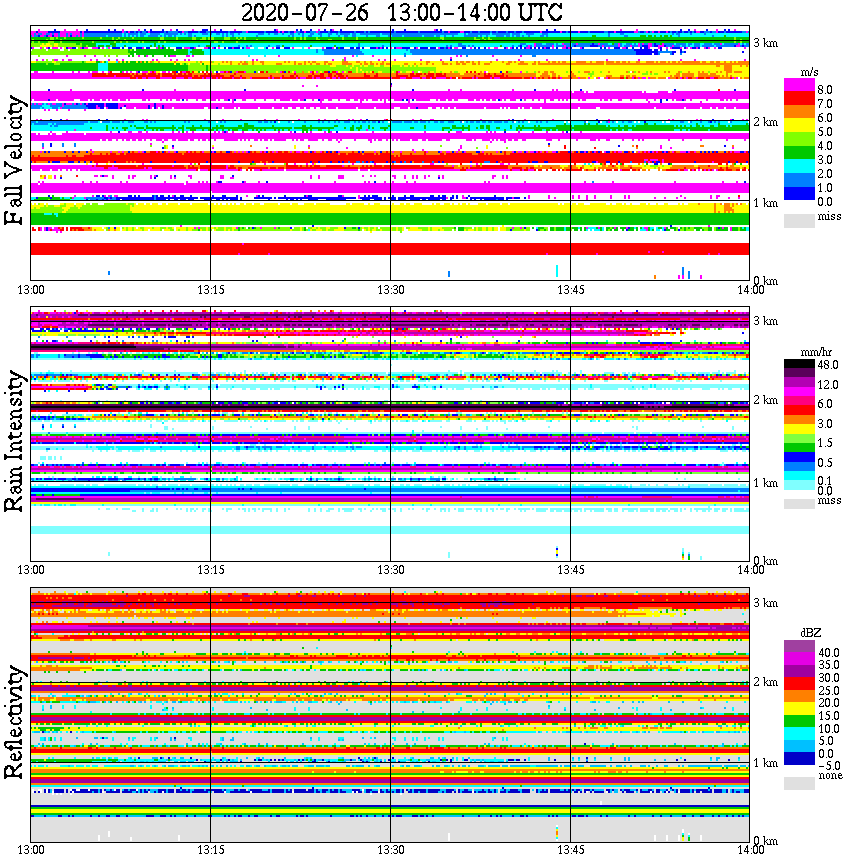The width and height of the screenshot is (850, 868).
Task: Click the "3 km" label beside Fall Velocity
Action: 765,43
